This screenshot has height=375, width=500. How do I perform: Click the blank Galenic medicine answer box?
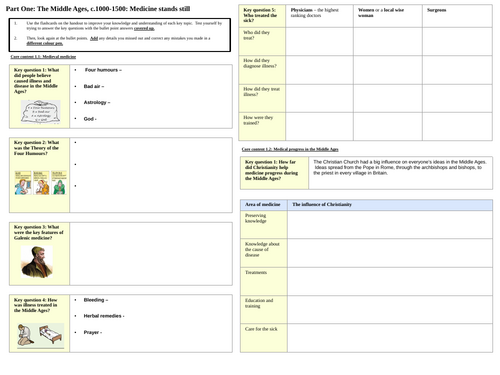point(151,254)
